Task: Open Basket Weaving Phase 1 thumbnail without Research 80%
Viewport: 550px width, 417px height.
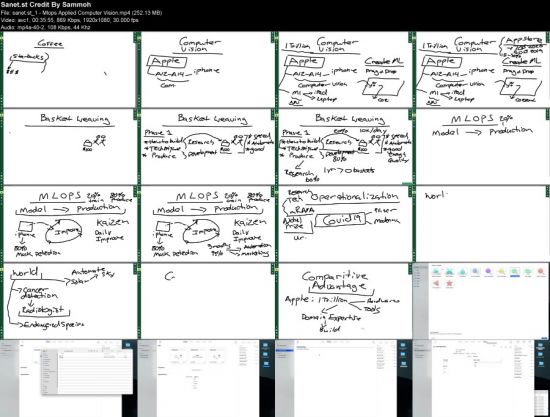Action: click(x=206, y=147)
